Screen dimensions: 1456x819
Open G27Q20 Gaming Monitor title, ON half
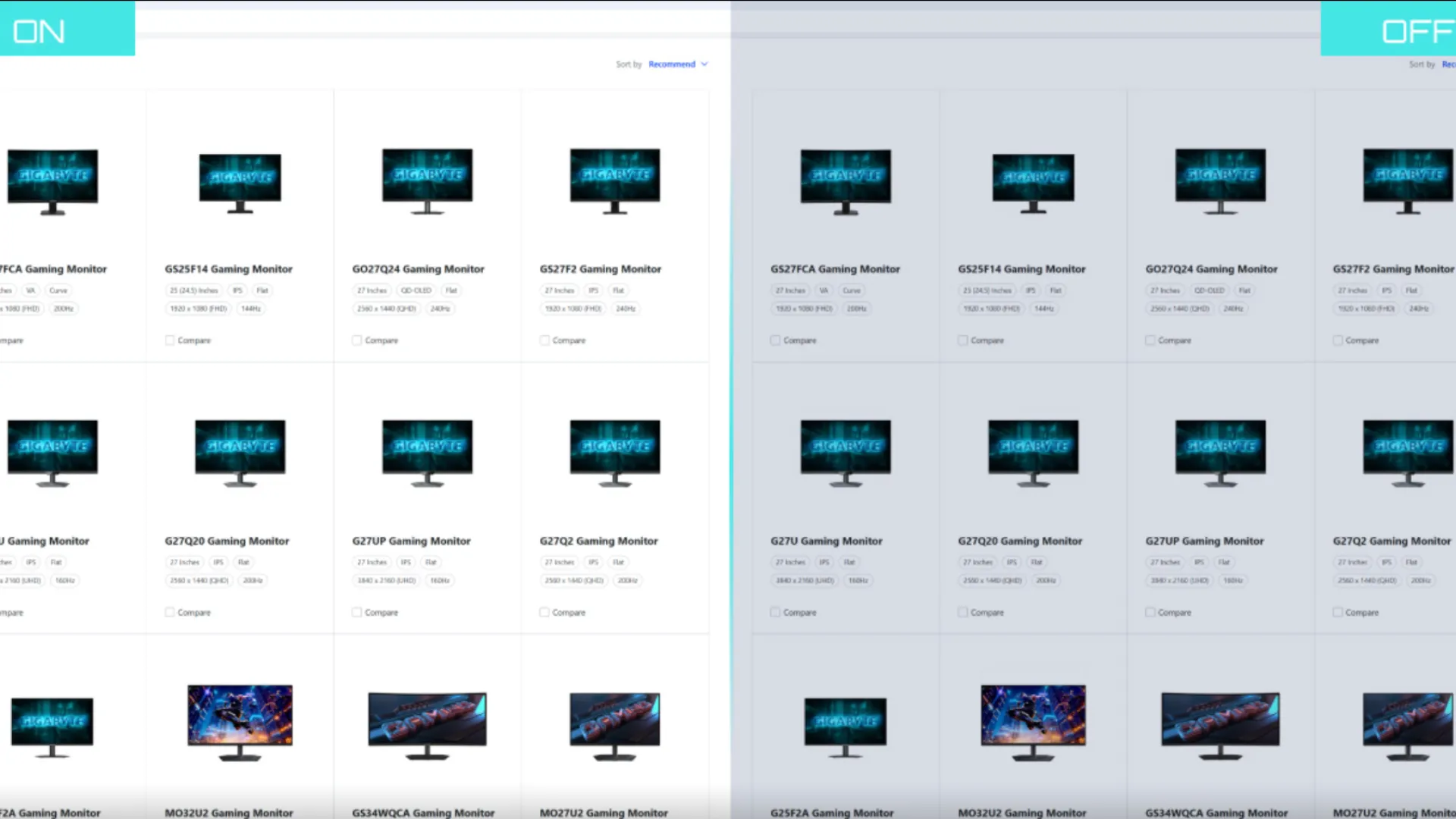coord(227,541)
